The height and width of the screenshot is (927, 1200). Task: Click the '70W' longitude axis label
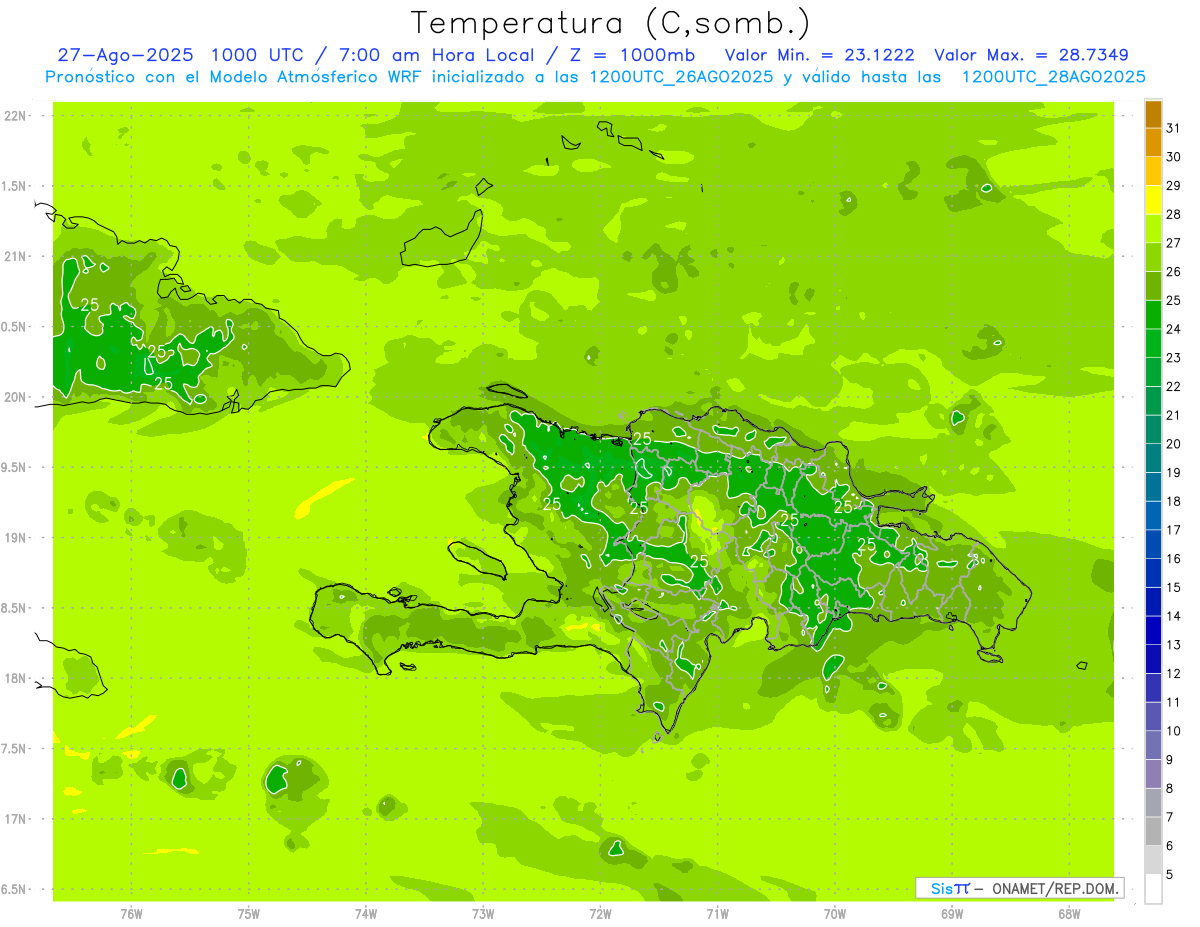[x=835, y=914]
